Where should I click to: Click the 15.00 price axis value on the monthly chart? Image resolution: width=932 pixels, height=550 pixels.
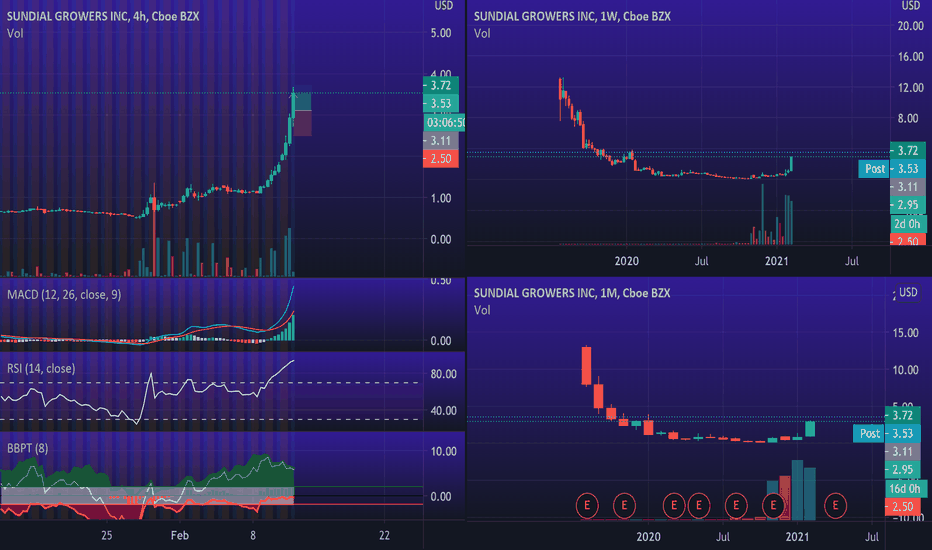[x=906, y=332]
